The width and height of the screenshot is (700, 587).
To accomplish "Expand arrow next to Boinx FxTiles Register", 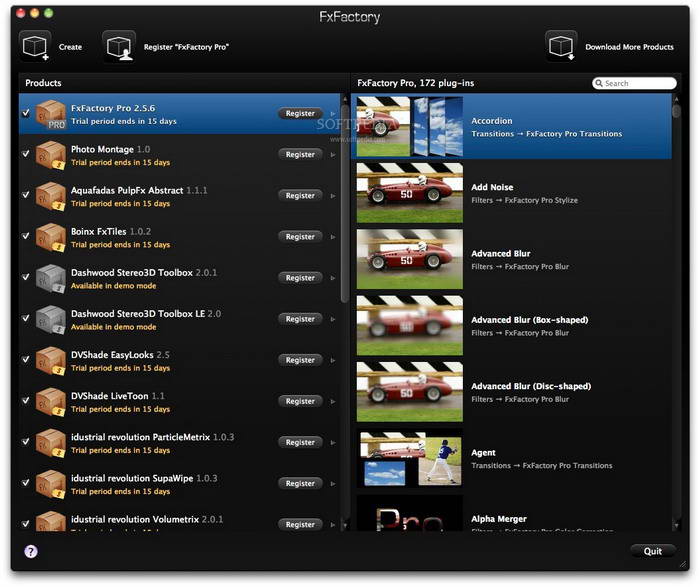I will click(333, 237).
